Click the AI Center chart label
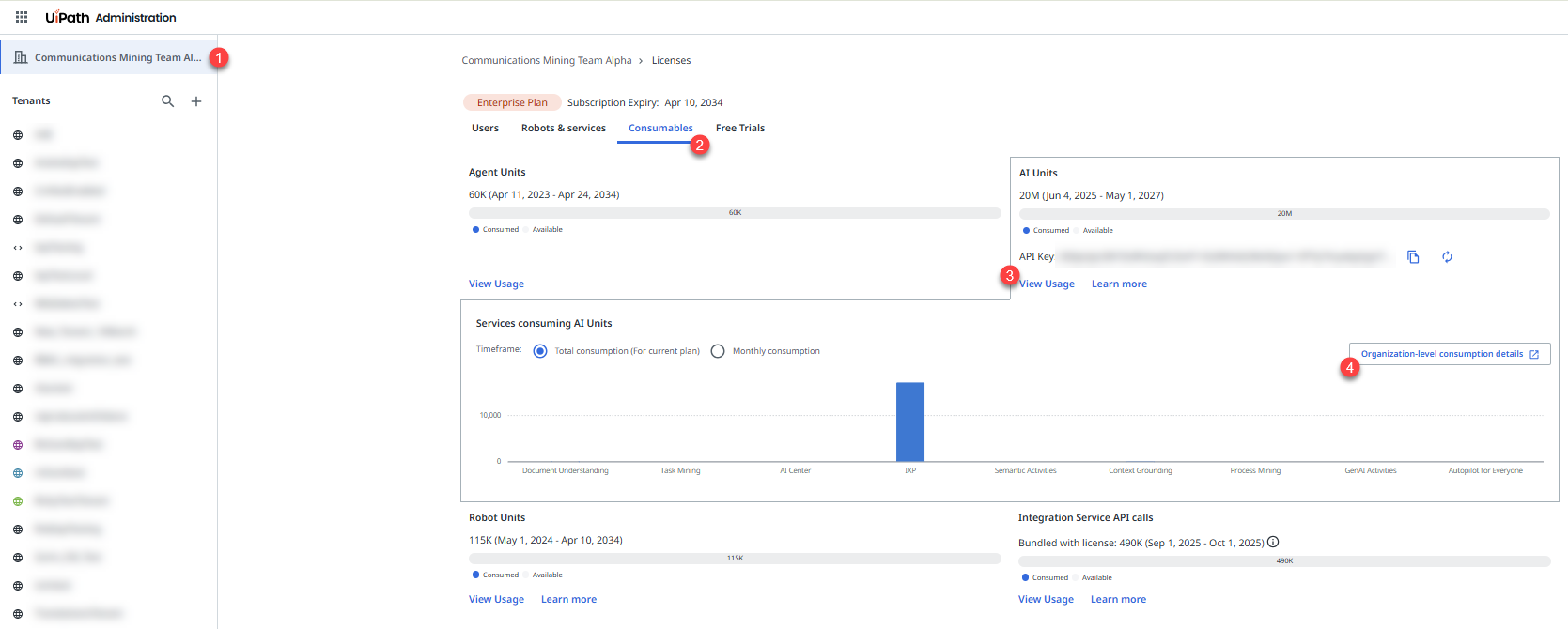 (x=795, y=470)
